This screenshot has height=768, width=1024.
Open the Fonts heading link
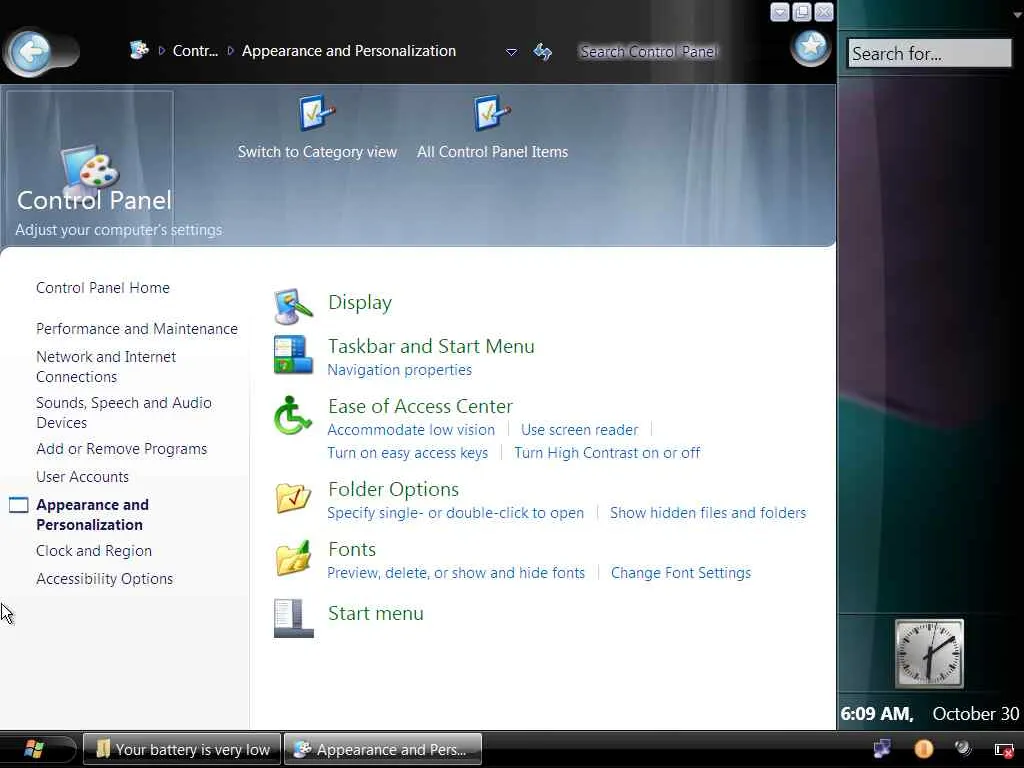[352, 549]
